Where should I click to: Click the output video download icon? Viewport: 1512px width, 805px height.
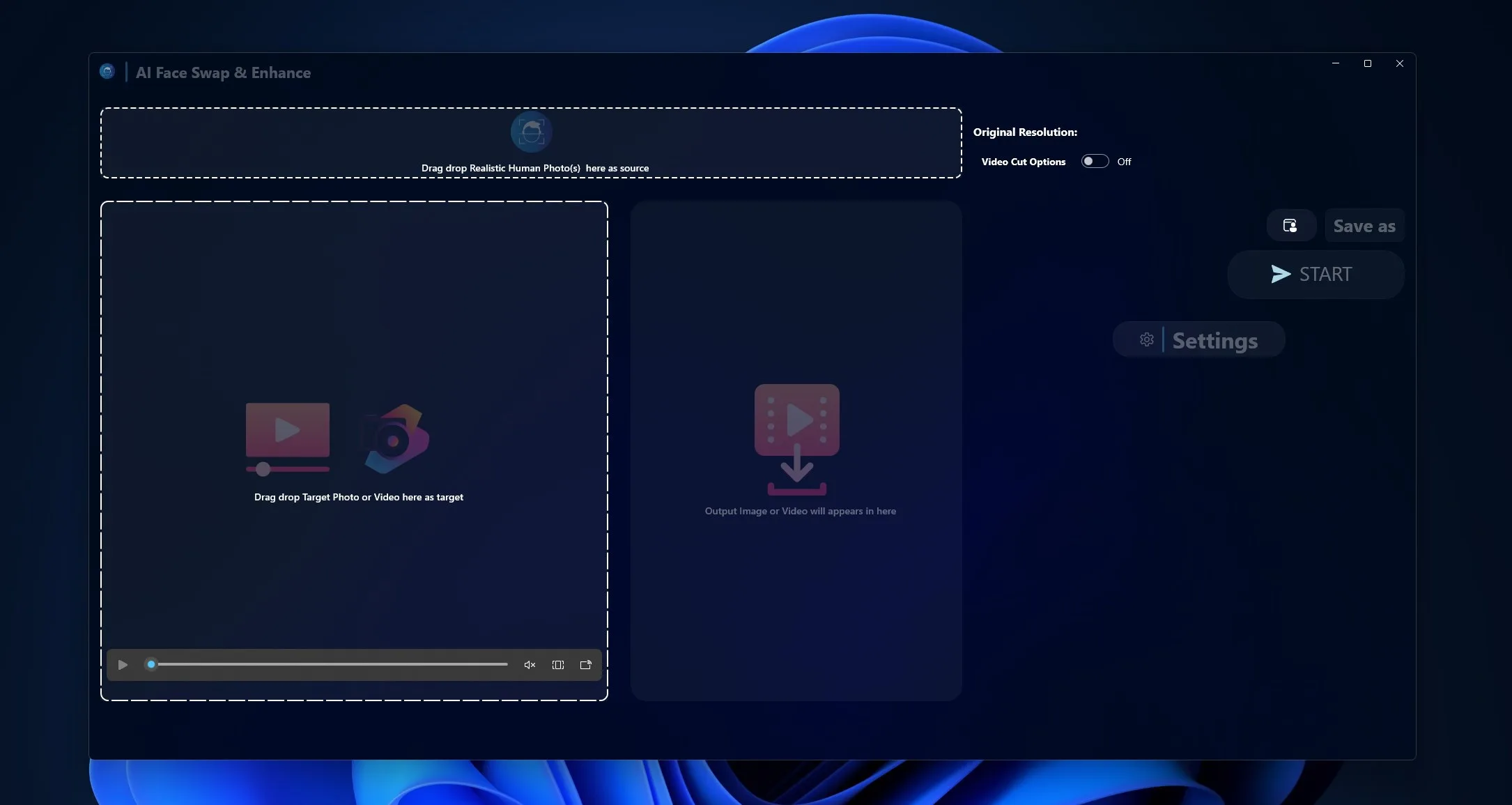[797, 439]
